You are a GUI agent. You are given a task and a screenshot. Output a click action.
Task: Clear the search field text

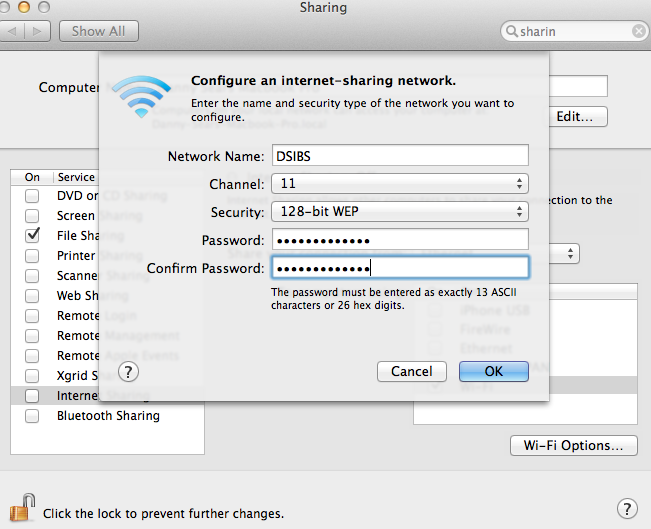click(x=639, y=31)
